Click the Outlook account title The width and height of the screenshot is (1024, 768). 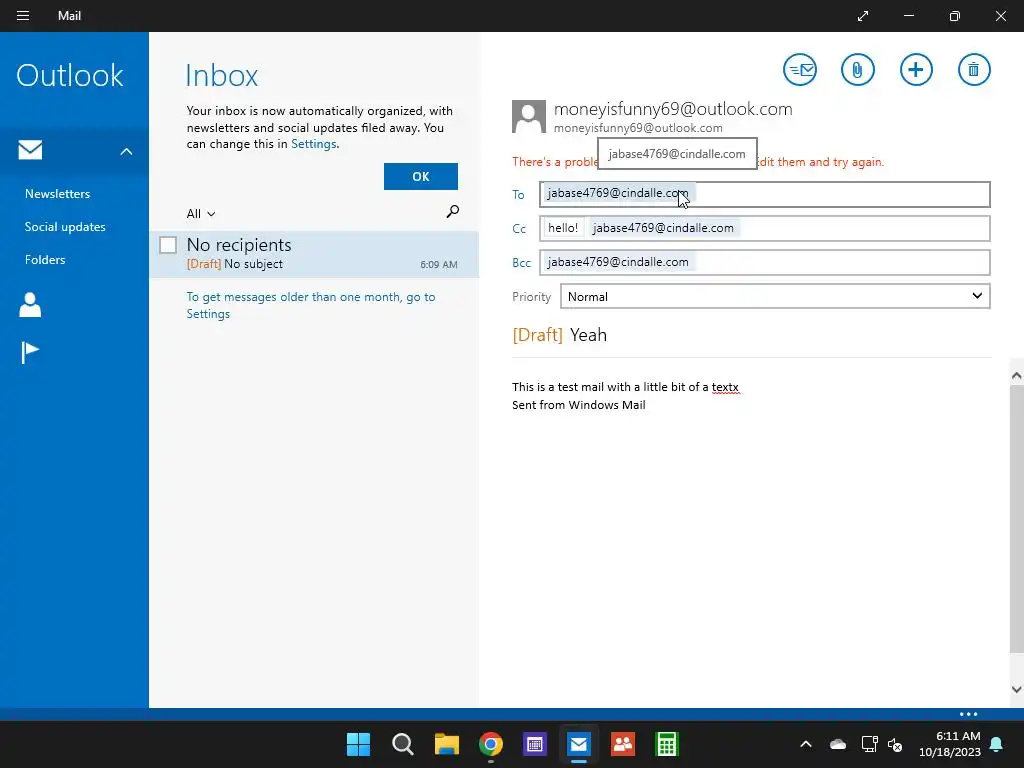pyautogui.click(x=69, y=75)
